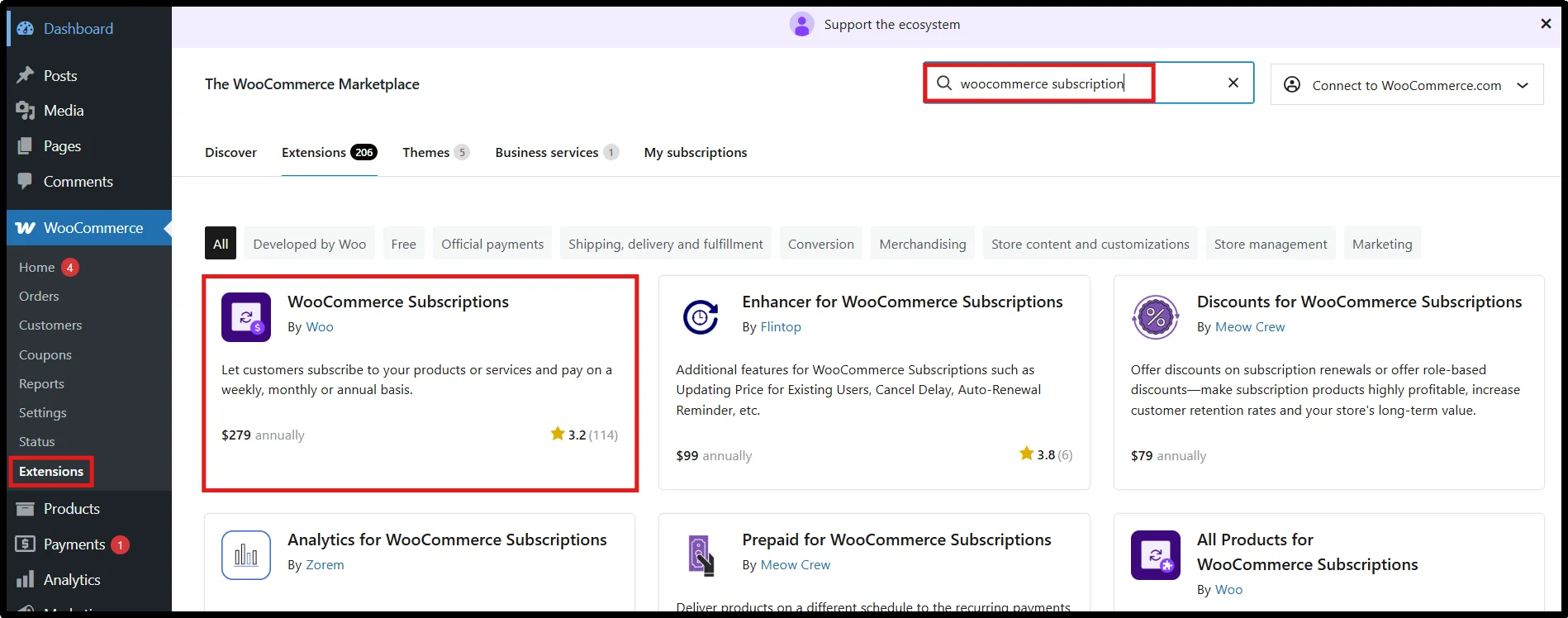Click the Analytics for WooCommerce Subscriptions icon
1568x618 pixels.
246,555
